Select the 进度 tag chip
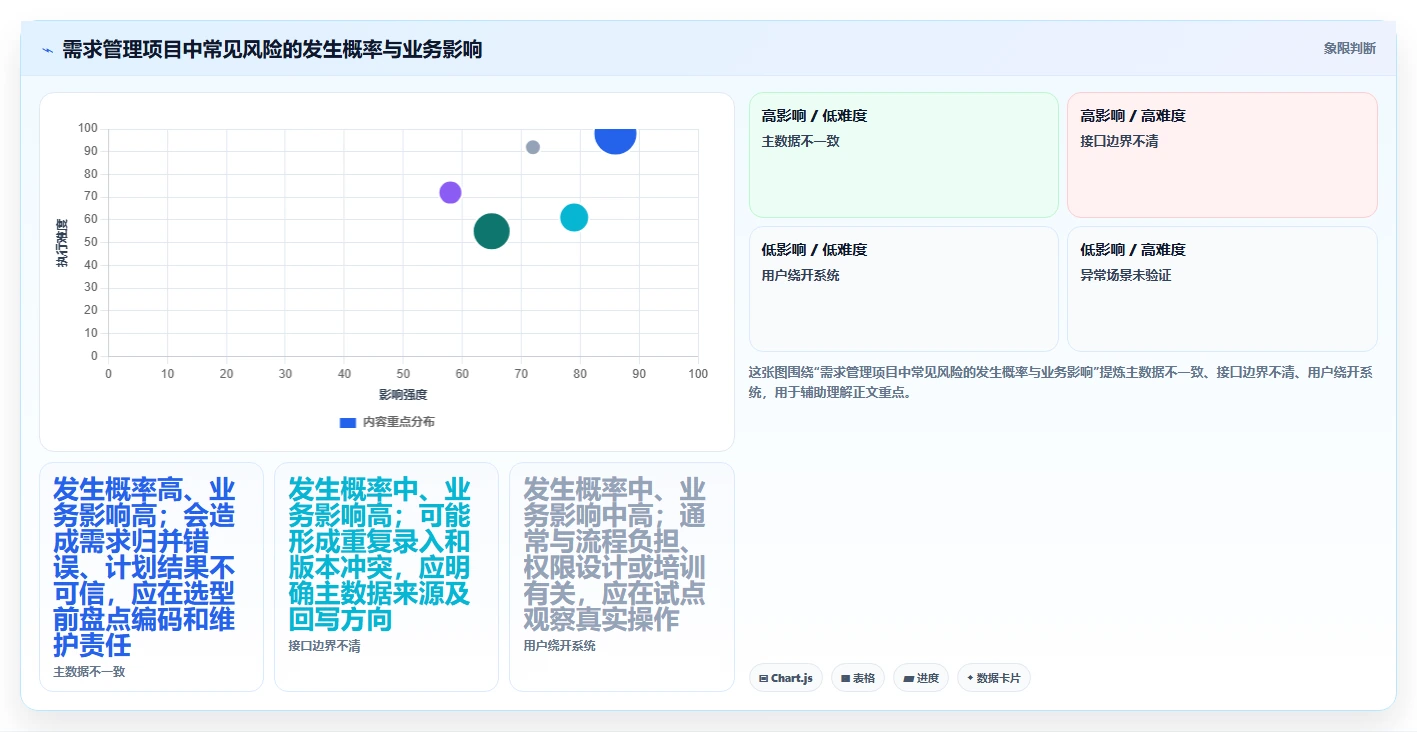 921,678
